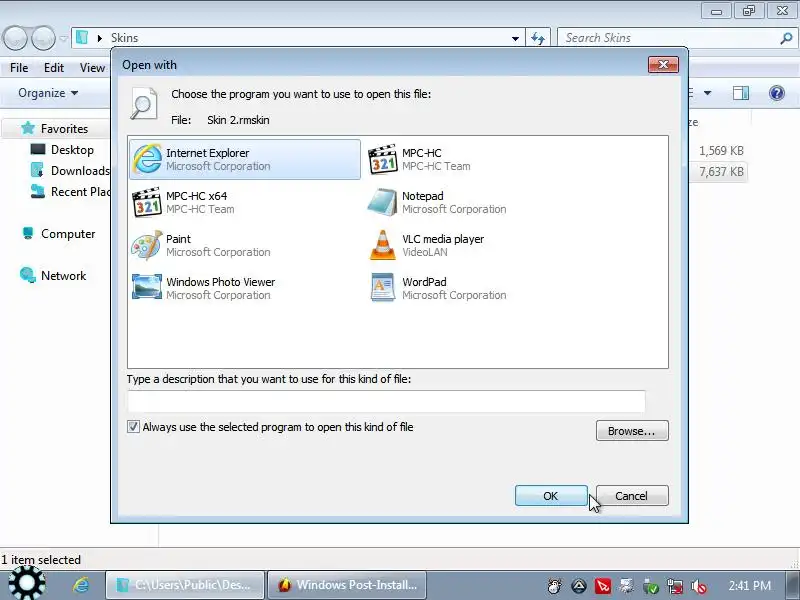Click the Skins folder in the address bar

coord(124,38)
